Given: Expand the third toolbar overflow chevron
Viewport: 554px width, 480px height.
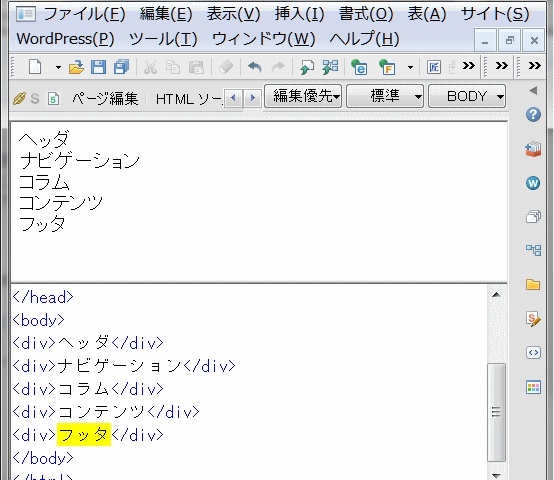Looking at the screenshot, I should [x=535, y=66].
